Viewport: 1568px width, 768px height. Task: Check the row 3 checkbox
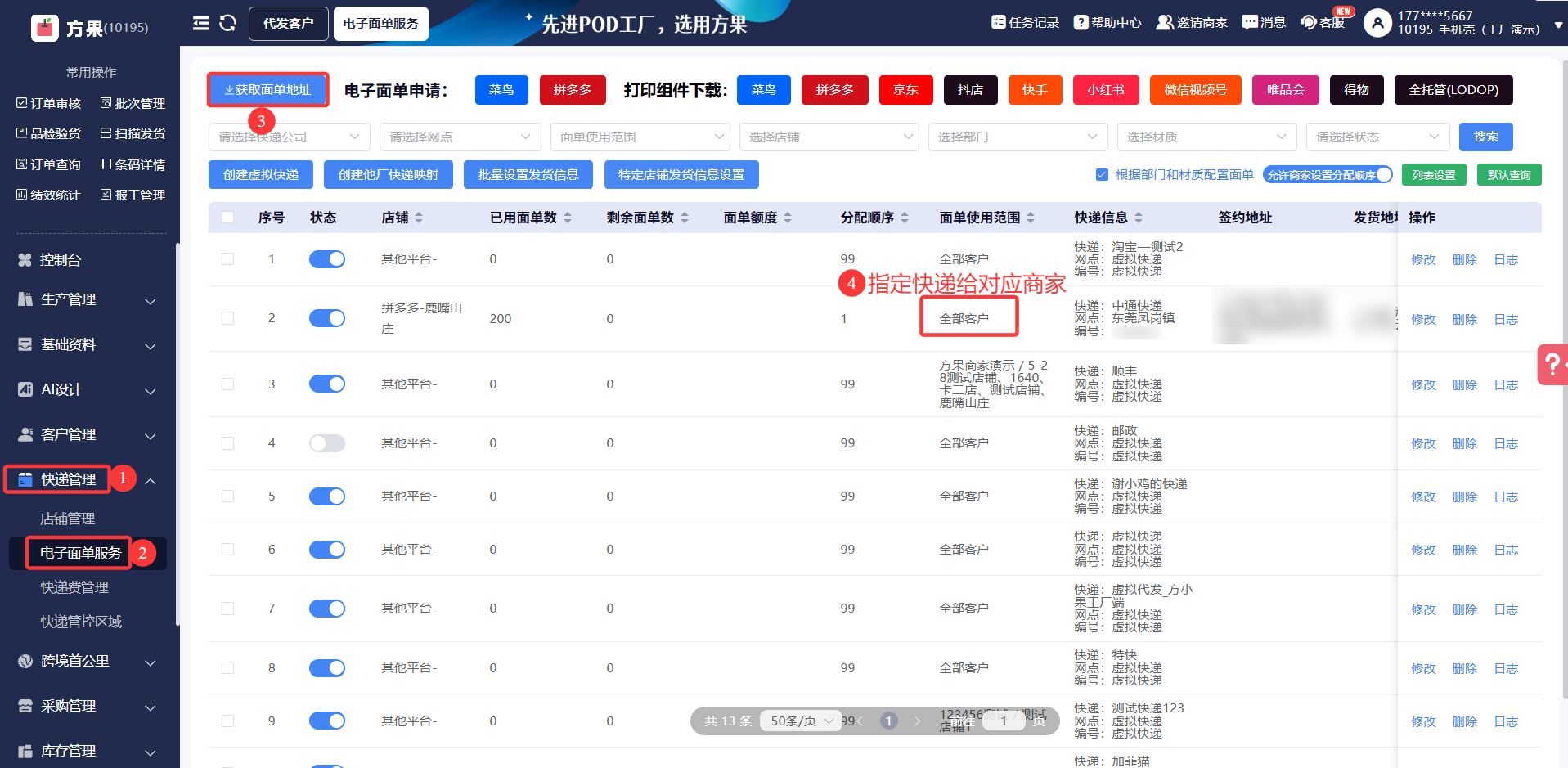[x=227, y=384]
